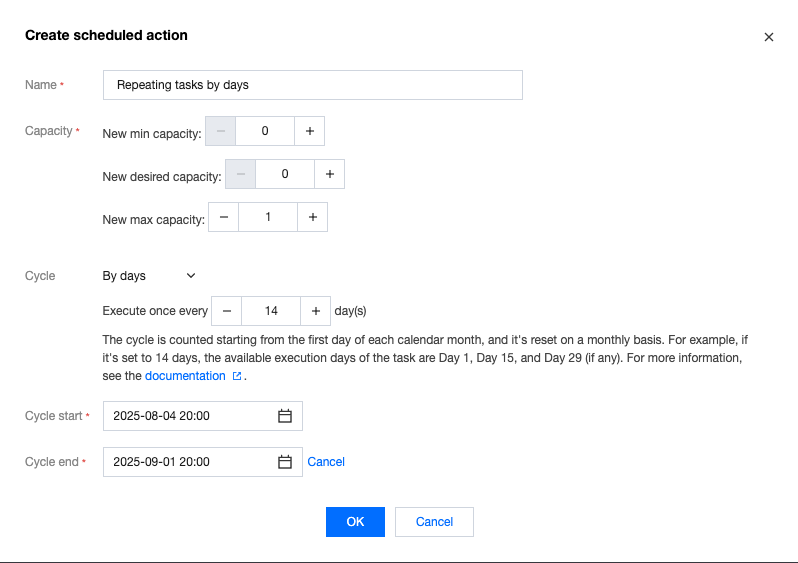Increase the new min capacity value
The width and height of the screenshot is (798, 563).
click(x=310, y=131)
